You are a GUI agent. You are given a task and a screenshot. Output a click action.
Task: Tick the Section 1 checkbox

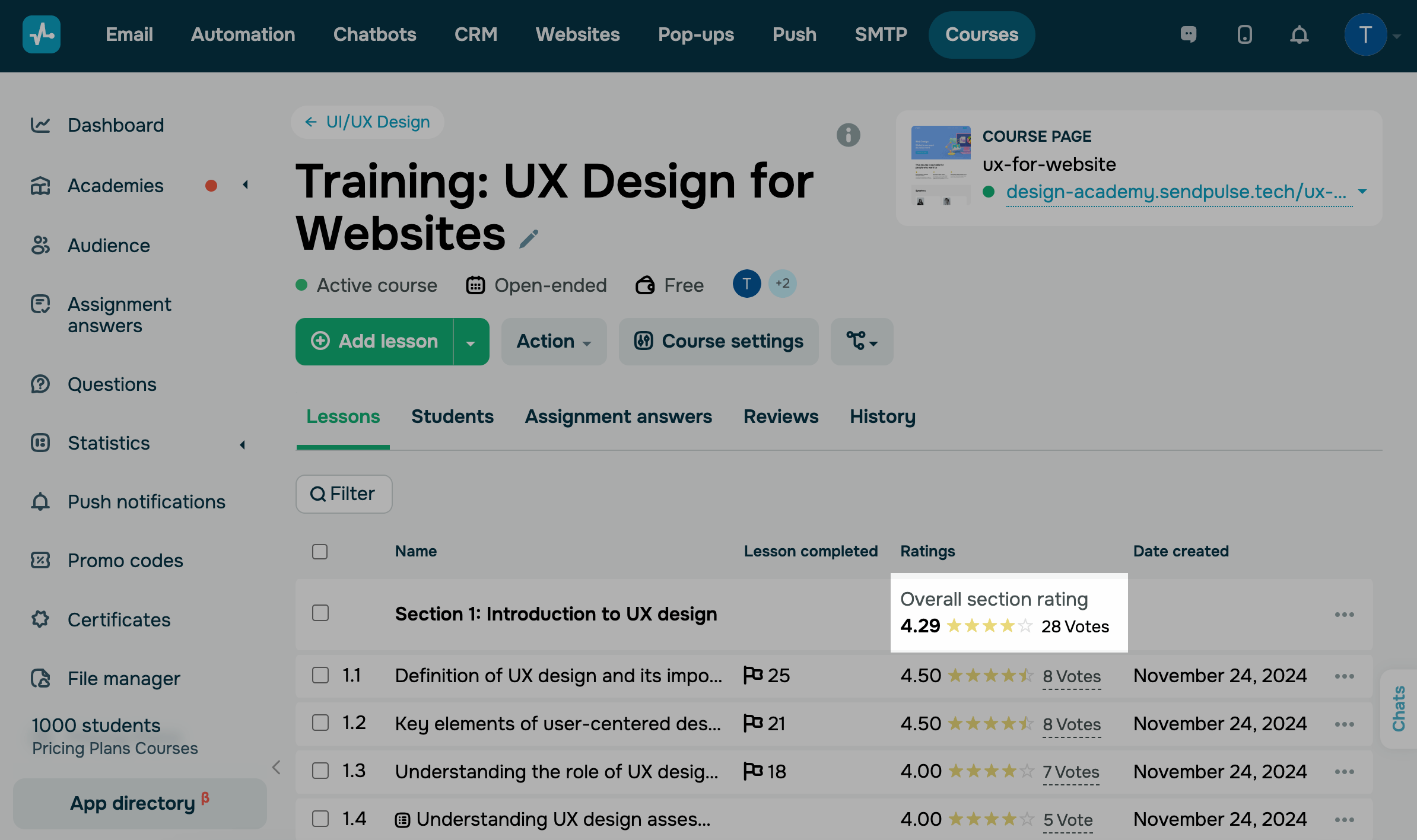click(x=320, y=613)
